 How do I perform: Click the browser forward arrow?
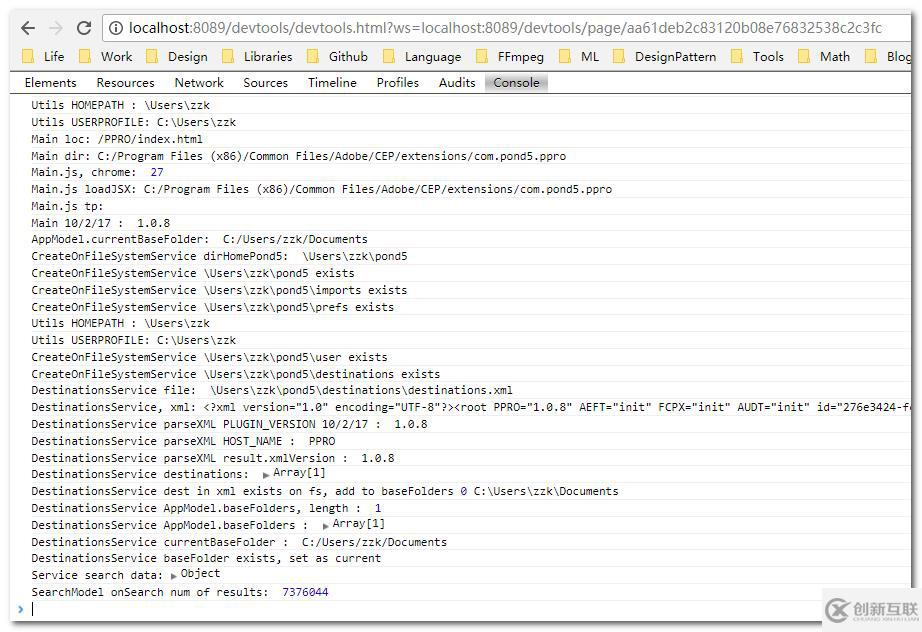coord(56,28)
